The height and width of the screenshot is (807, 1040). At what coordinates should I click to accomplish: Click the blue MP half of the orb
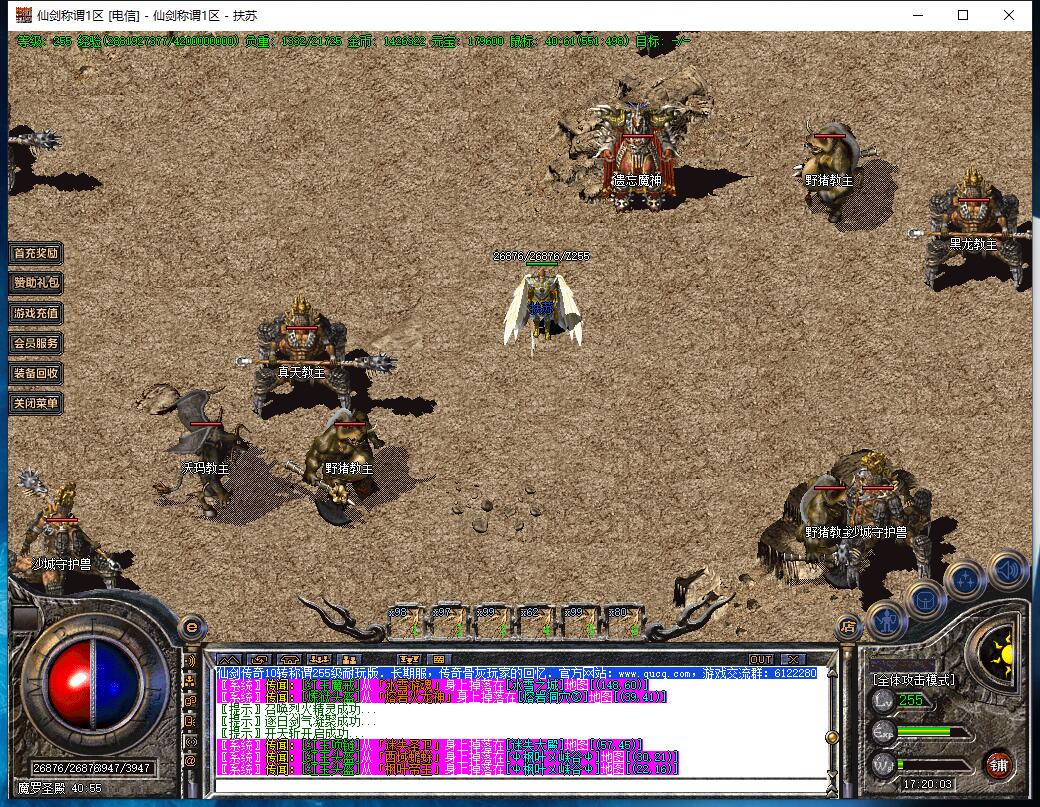pos(117,683)
